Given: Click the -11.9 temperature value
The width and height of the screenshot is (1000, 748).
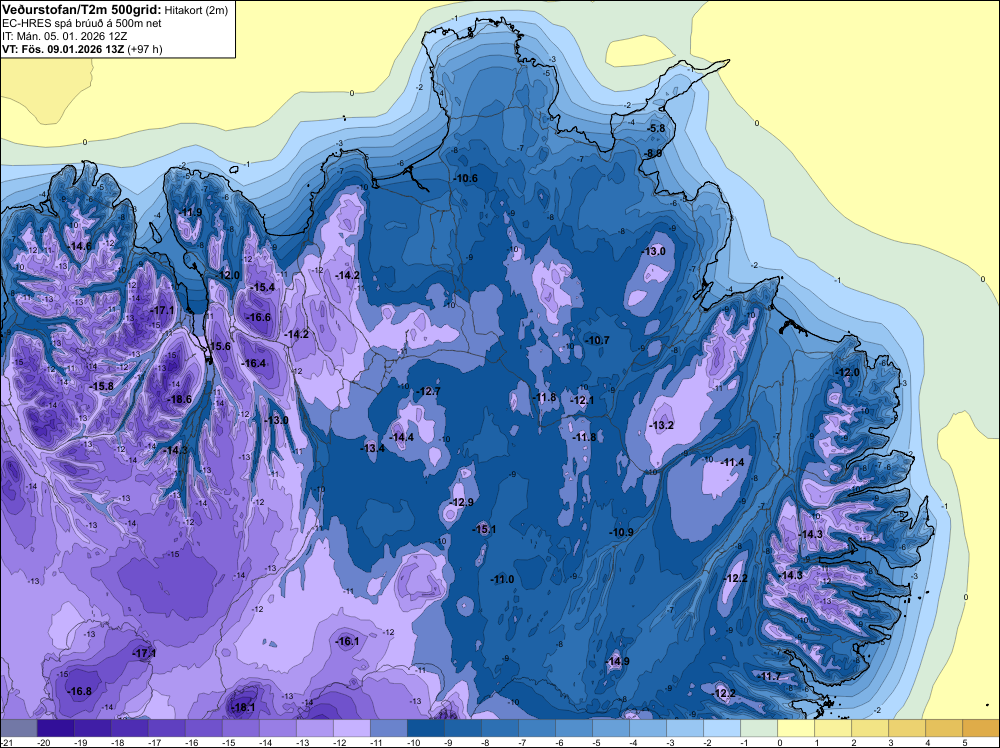Looking at the screenshot, I should 190,212.
